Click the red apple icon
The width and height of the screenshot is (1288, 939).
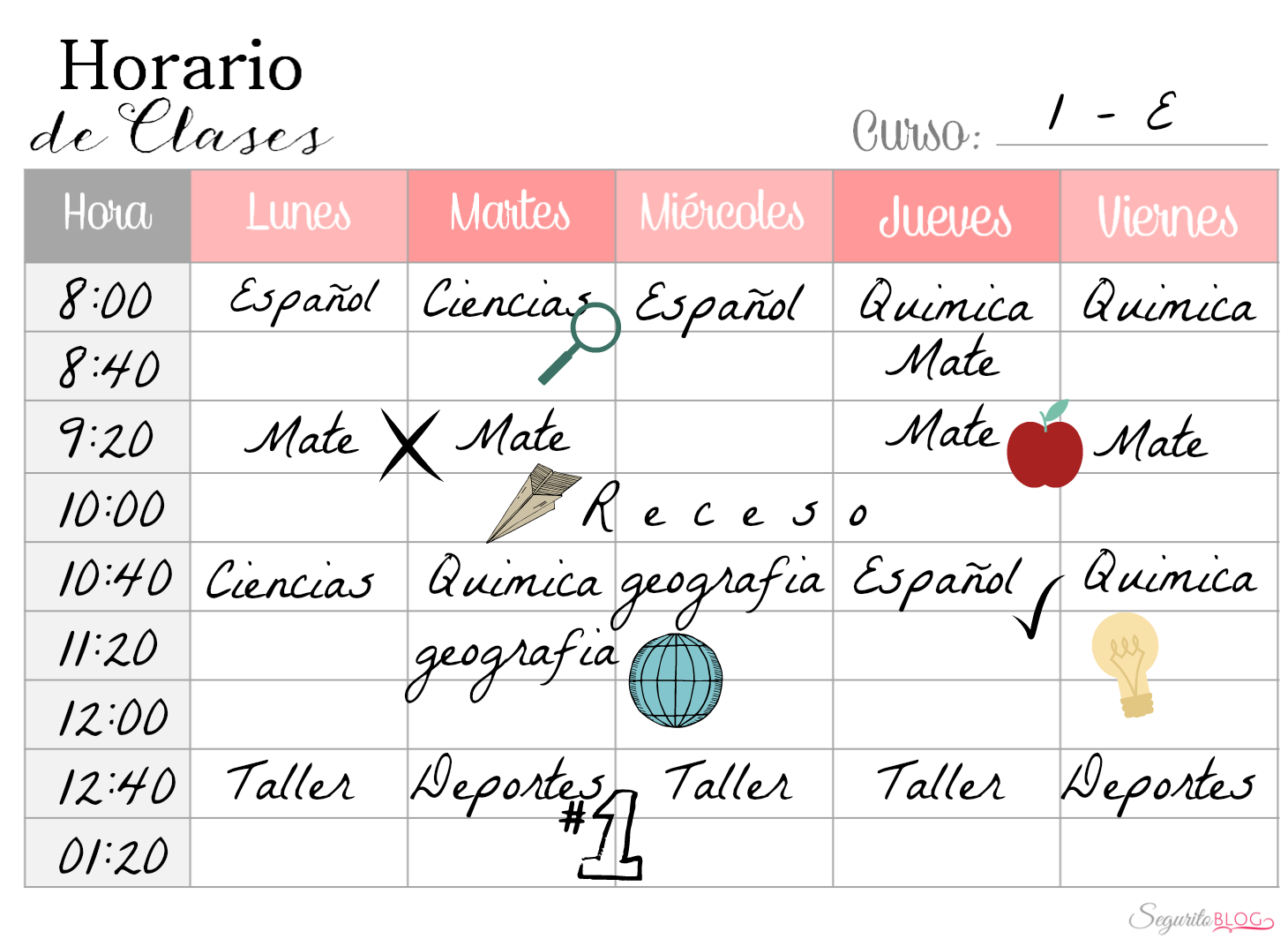point(1045,444)
